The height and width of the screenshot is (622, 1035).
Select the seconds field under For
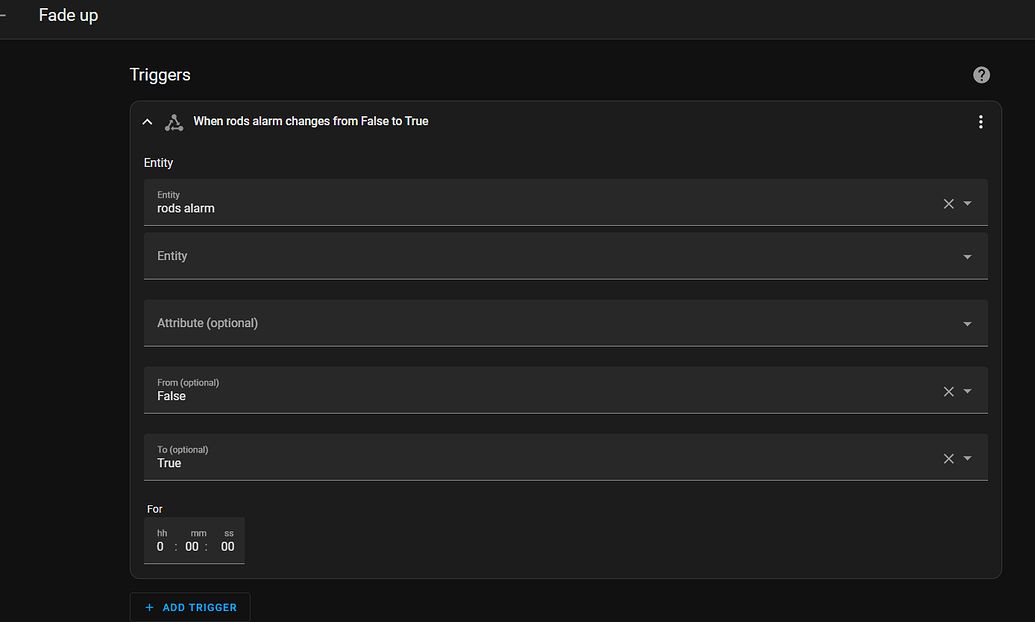tap(228, 547)
